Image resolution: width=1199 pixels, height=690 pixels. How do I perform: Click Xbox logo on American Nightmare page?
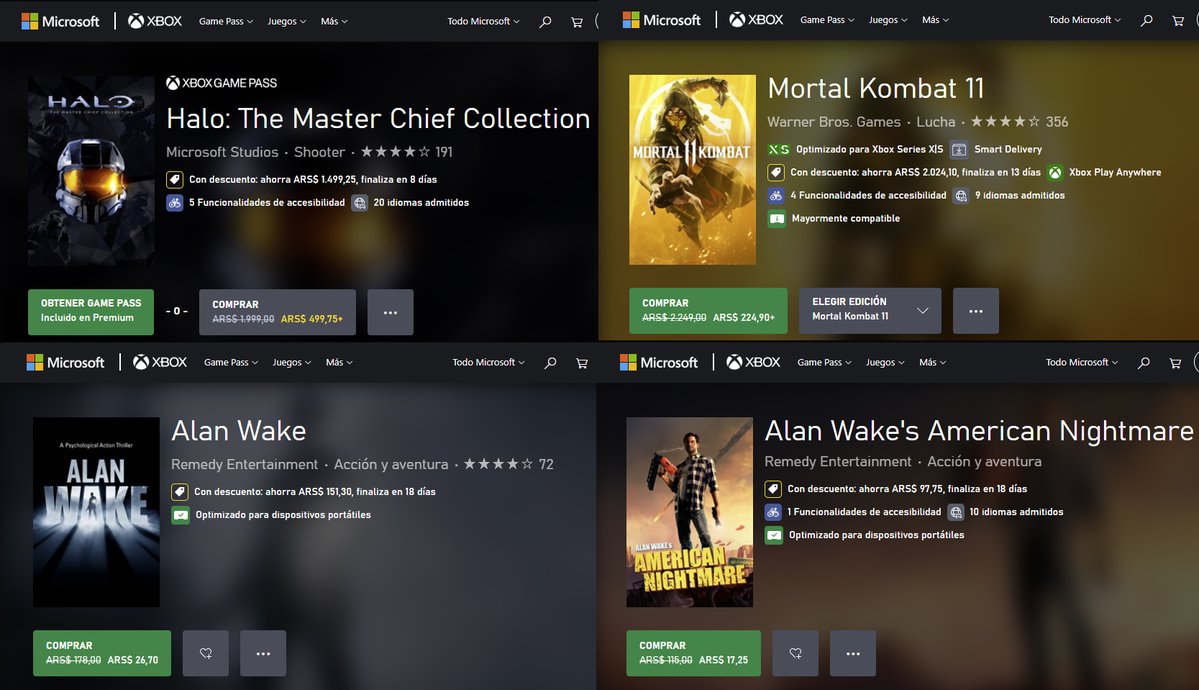[x=753, y=363]
